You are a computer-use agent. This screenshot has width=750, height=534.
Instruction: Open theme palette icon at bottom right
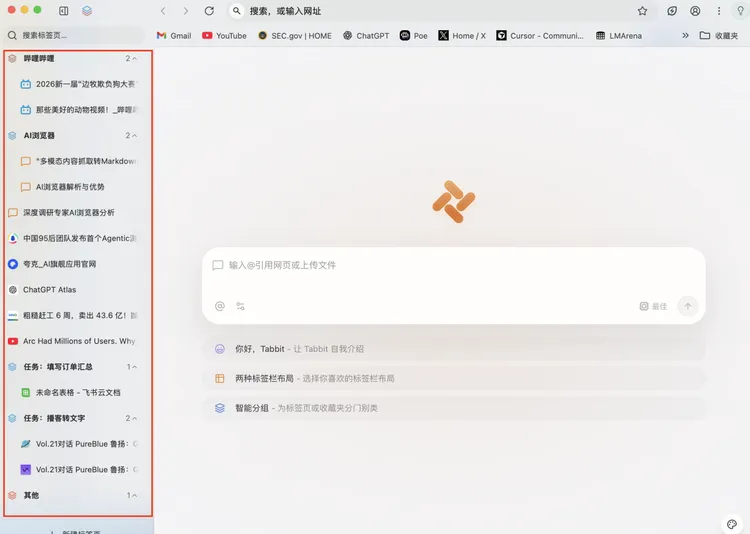(x=732, y=524)
